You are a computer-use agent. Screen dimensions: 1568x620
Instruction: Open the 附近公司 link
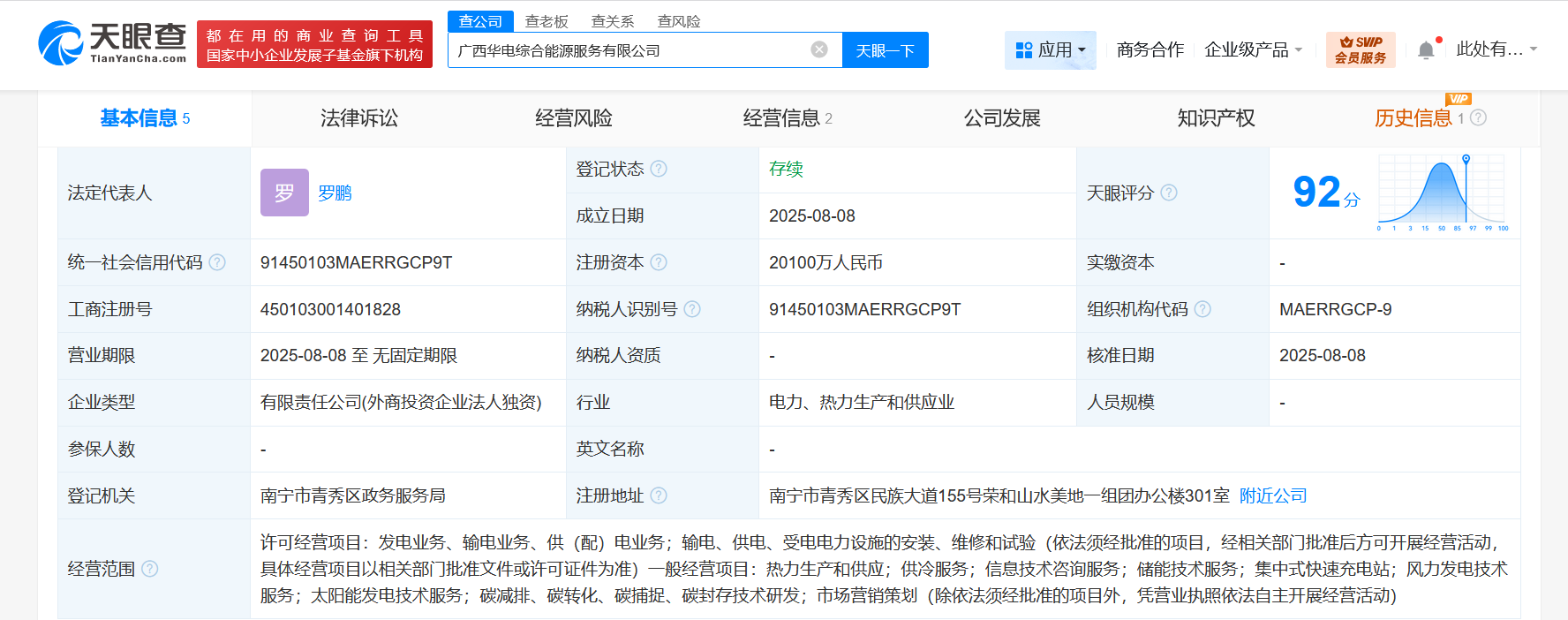[x=1272, y=495]
